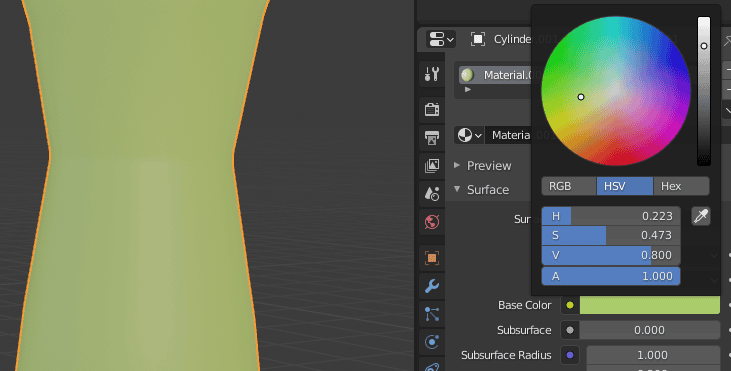The height and width of the screenshot is (371, 731).
Task: Switch color picker to RGB mode
Action: tap(569, 186)
